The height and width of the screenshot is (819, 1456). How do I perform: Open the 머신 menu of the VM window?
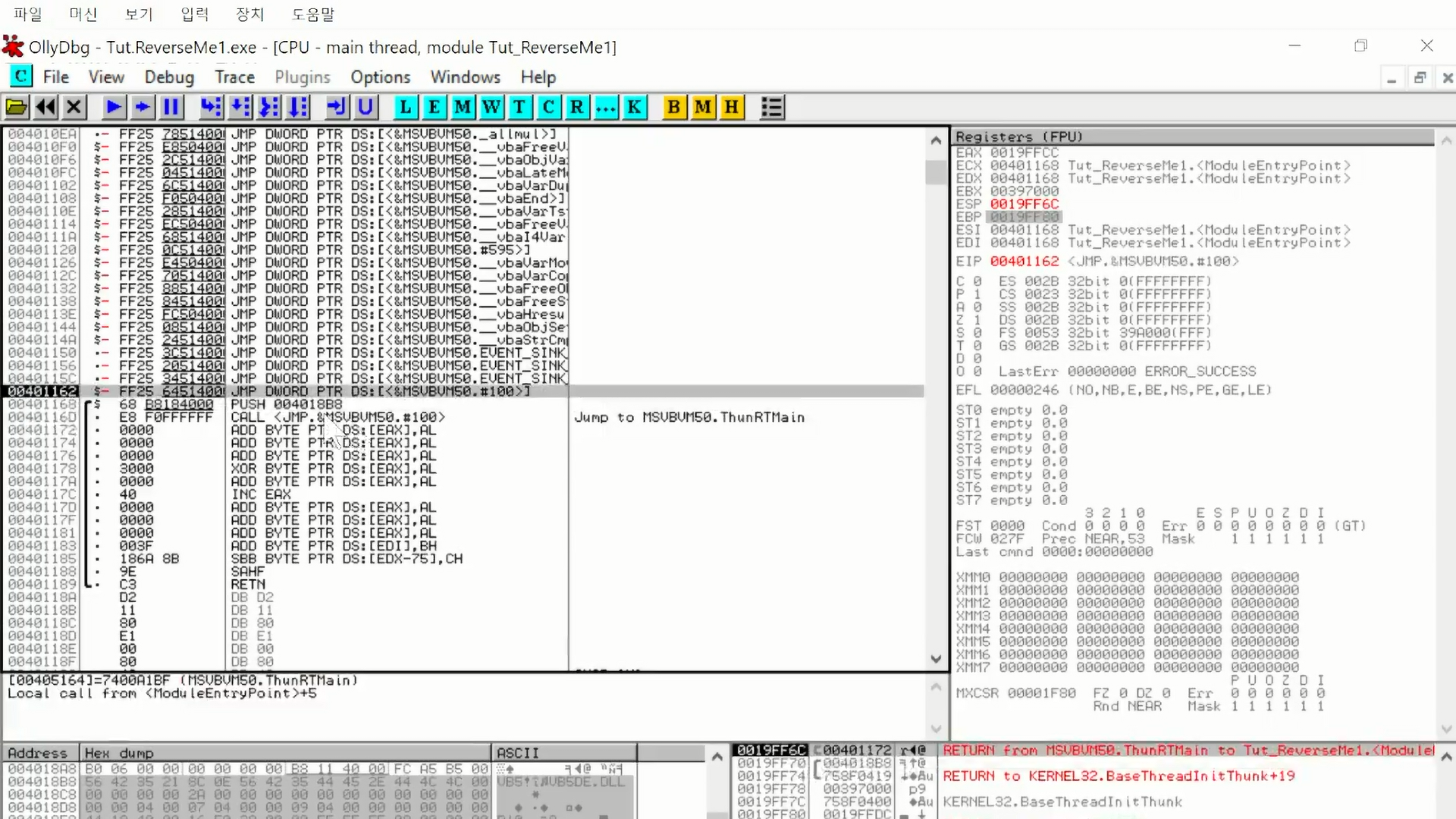pyautogui.click(x=83, y=14)
